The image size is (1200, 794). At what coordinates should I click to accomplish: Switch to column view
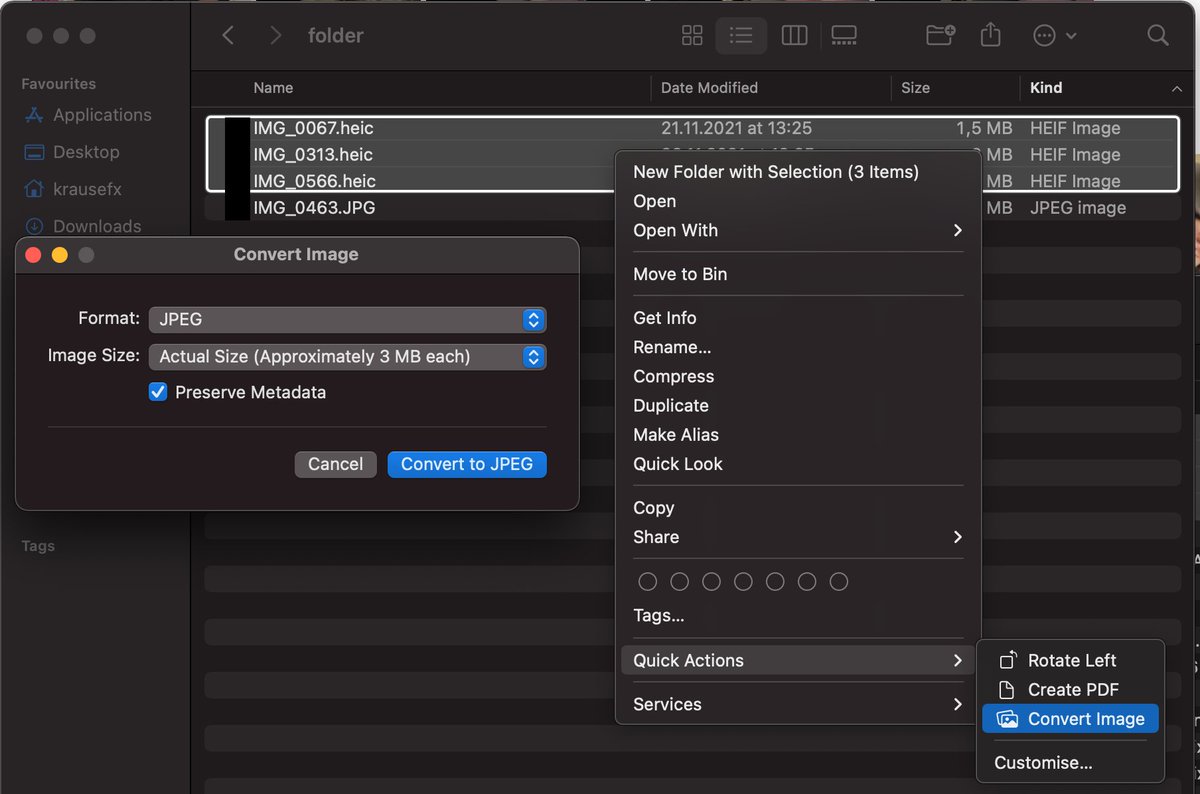point(793,35)
